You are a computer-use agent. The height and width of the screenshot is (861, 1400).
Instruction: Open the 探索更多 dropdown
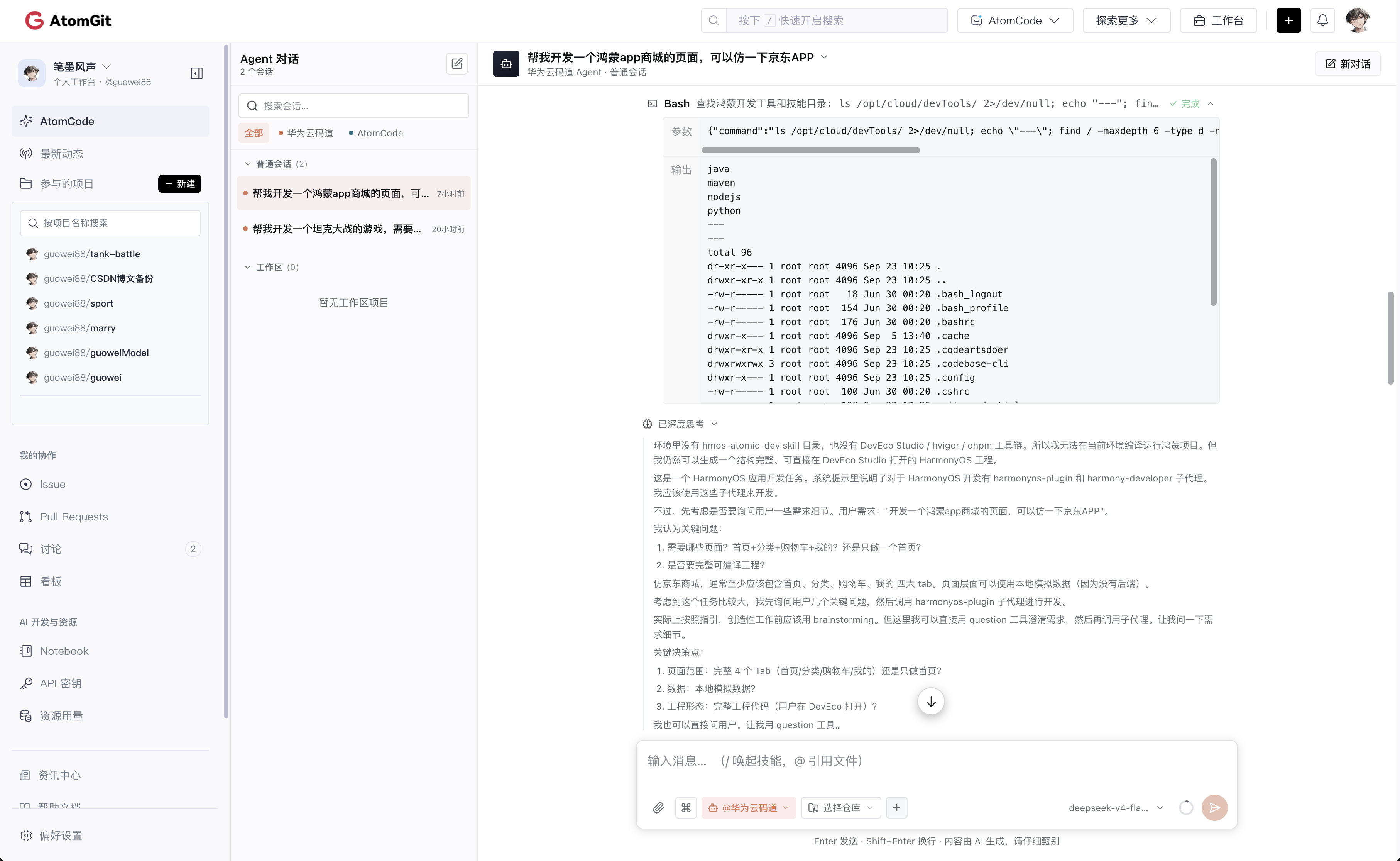[x=1126, y=20]
